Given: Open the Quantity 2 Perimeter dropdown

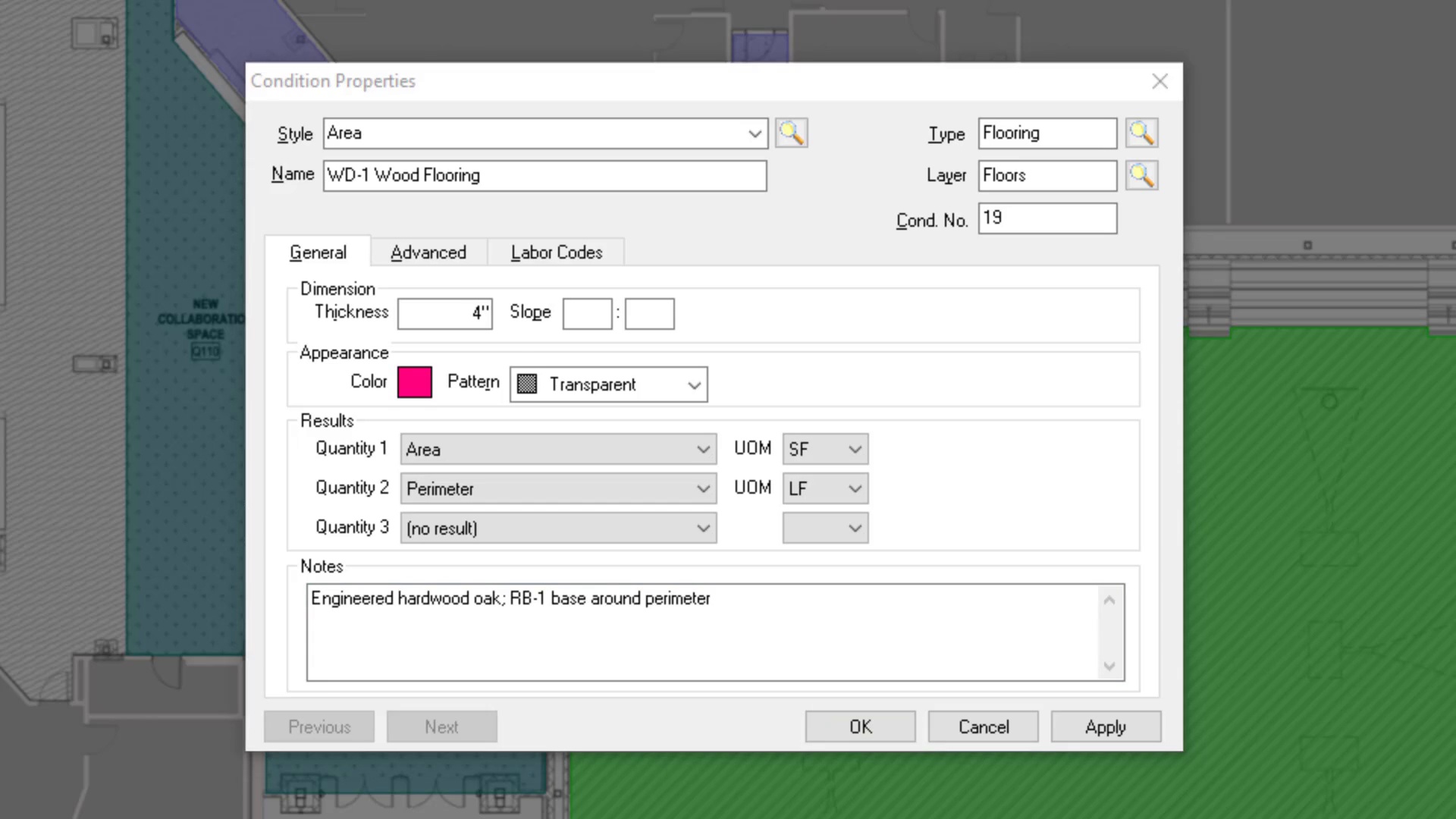Looking at the screenshot, I should coord(703,489).
